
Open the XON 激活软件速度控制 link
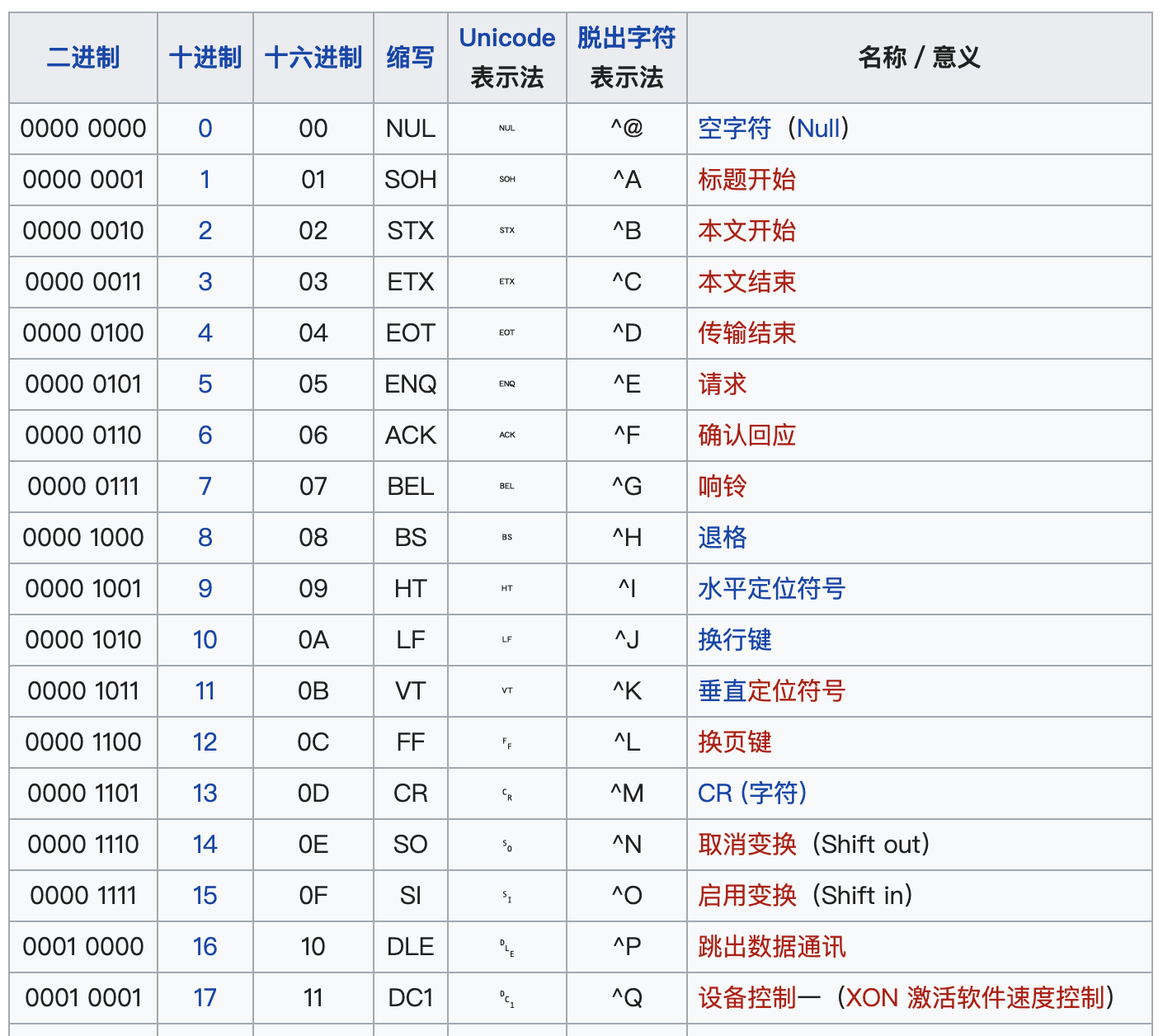pos(976,998)
